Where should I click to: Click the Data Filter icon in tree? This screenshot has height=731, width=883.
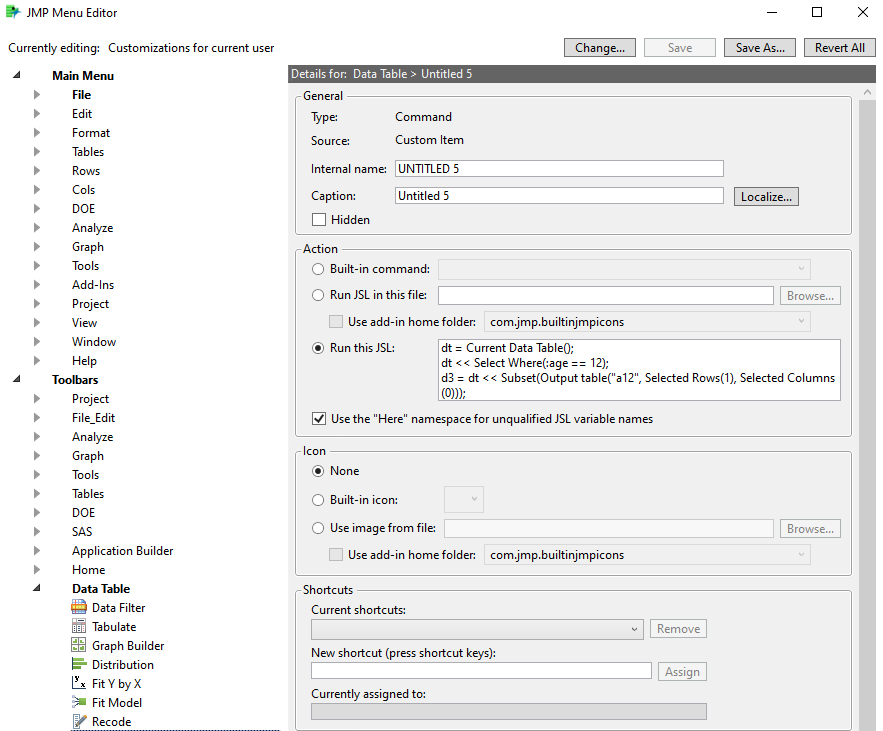pos(79,607)
